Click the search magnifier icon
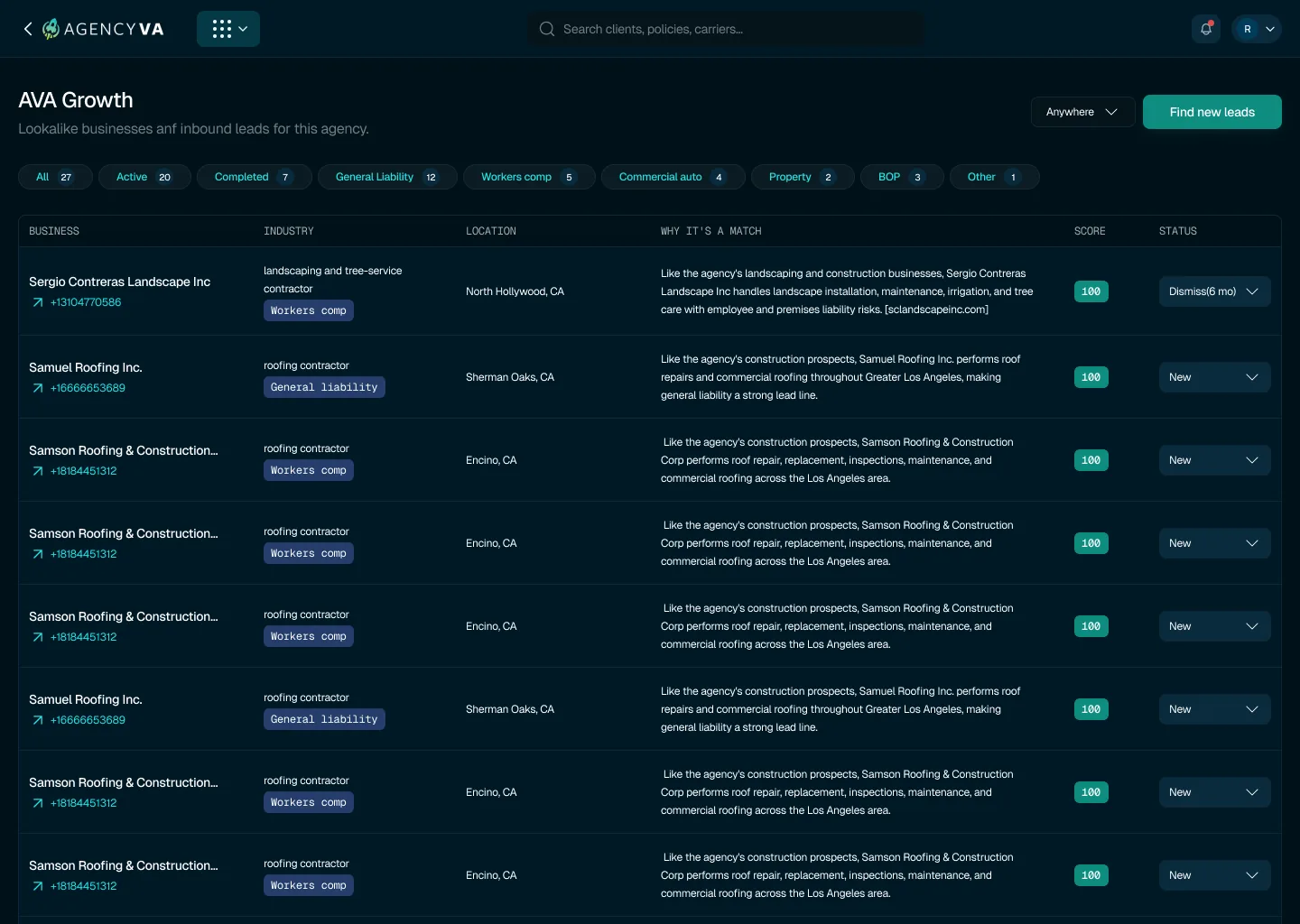 pos(547,29)
